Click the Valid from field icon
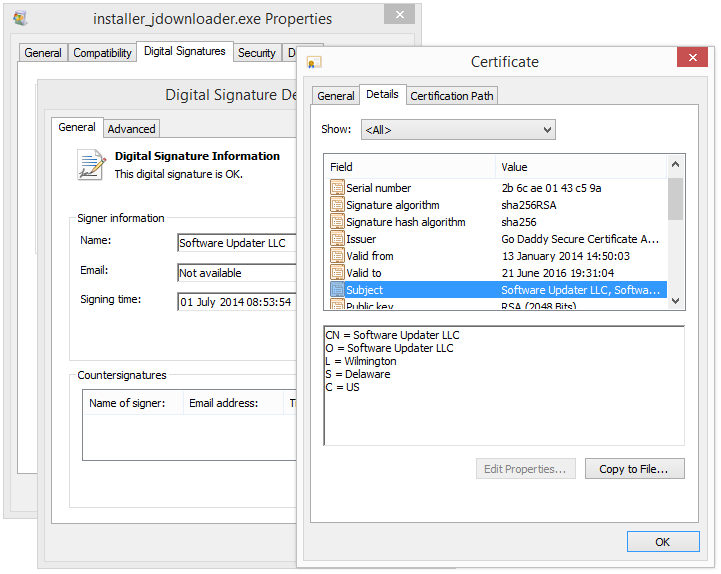 pyautogui.click(x=337, y=256)
